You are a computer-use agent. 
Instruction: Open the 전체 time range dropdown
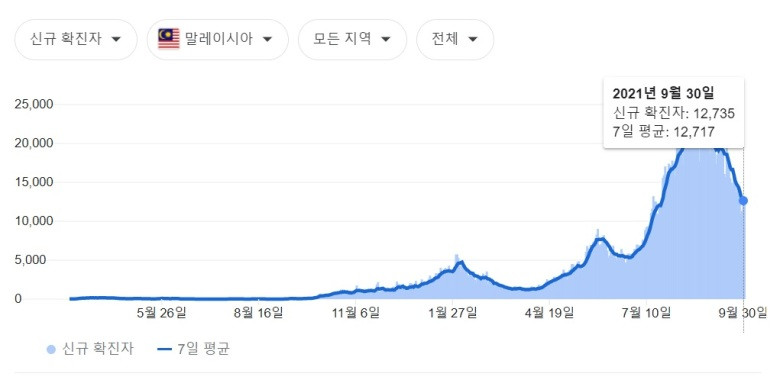pos(455,39)
